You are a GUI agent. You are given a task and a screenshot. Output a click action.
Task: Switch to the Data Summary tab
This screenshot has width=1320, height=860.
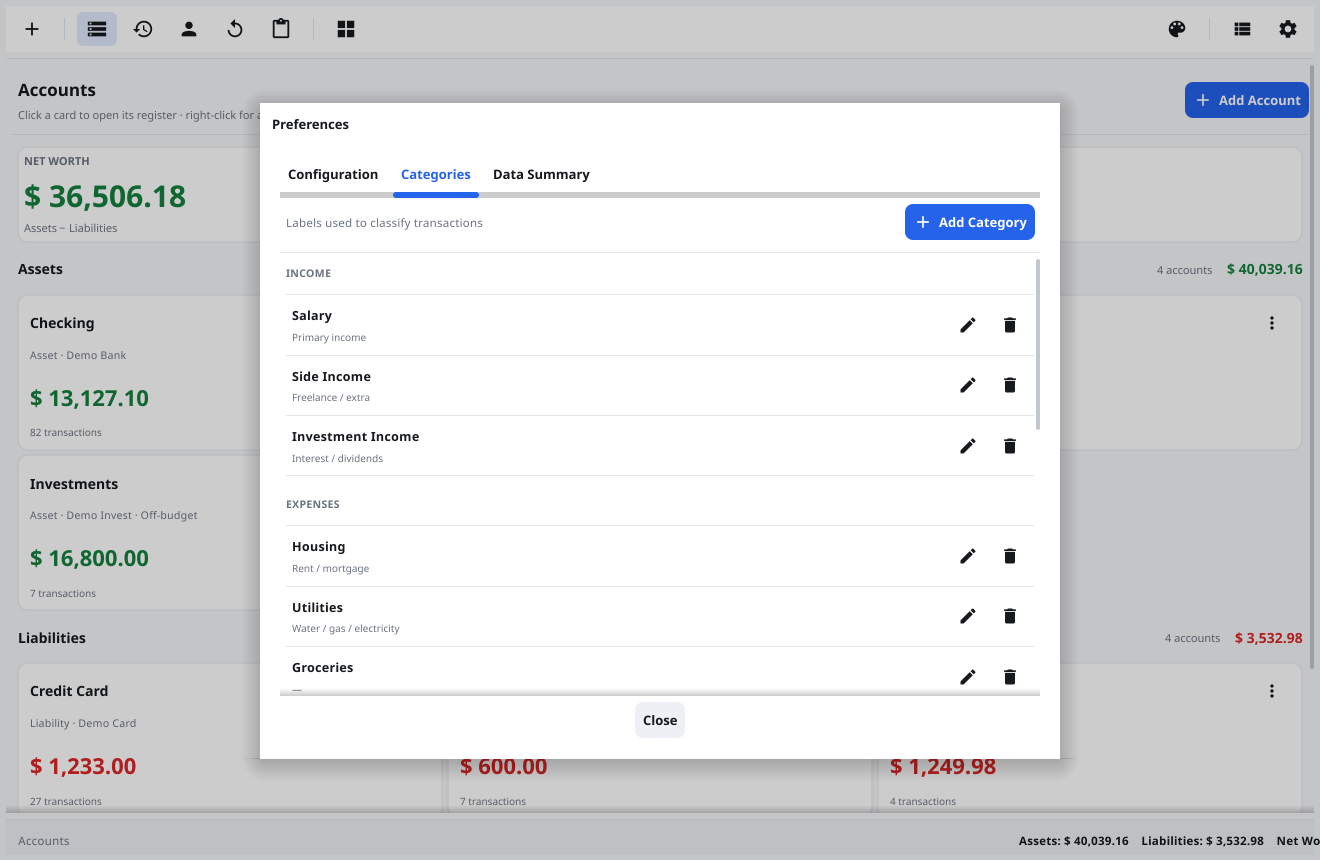pos(541,174)
